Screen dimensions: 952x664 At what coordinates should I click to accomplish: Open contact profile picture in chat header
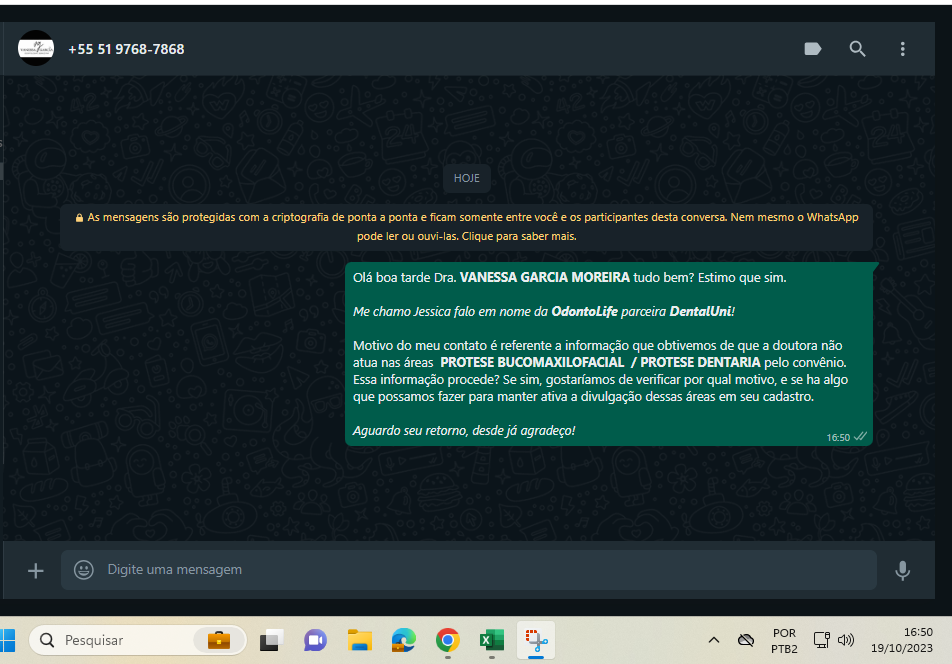(36, 48)
